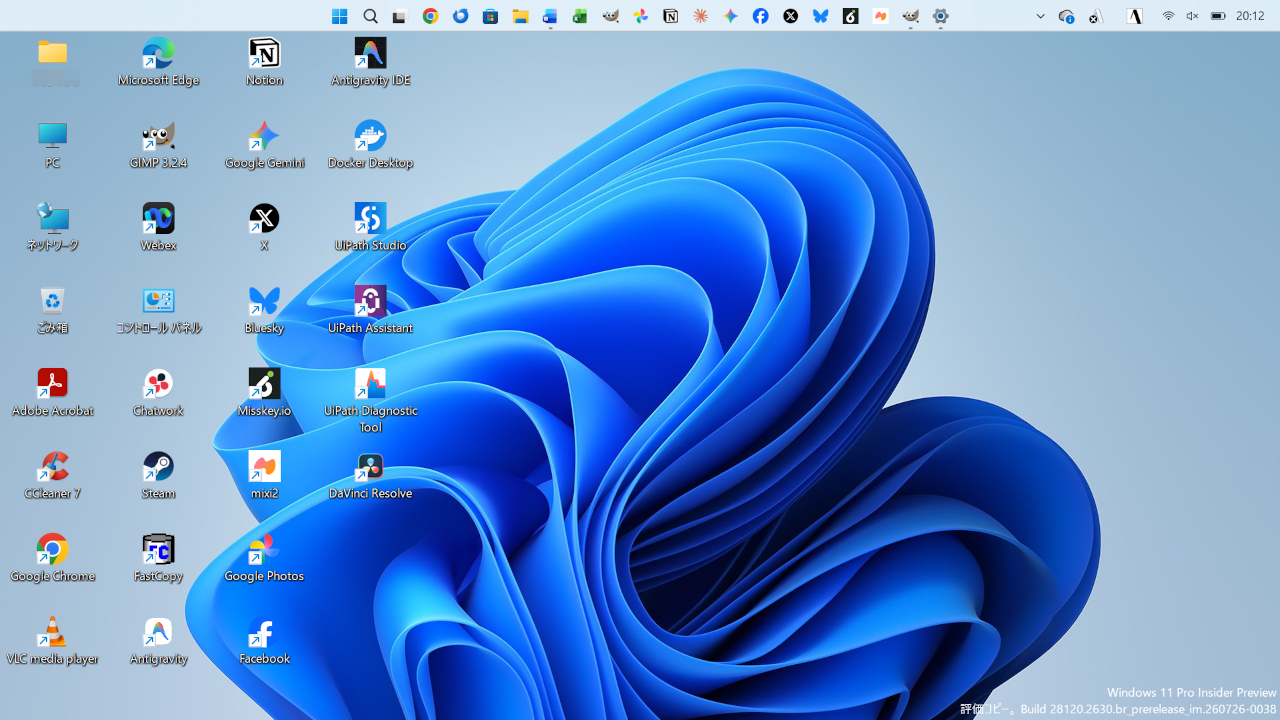Open GIMP 3.2.4 desktop shortcut

(158, 145)
